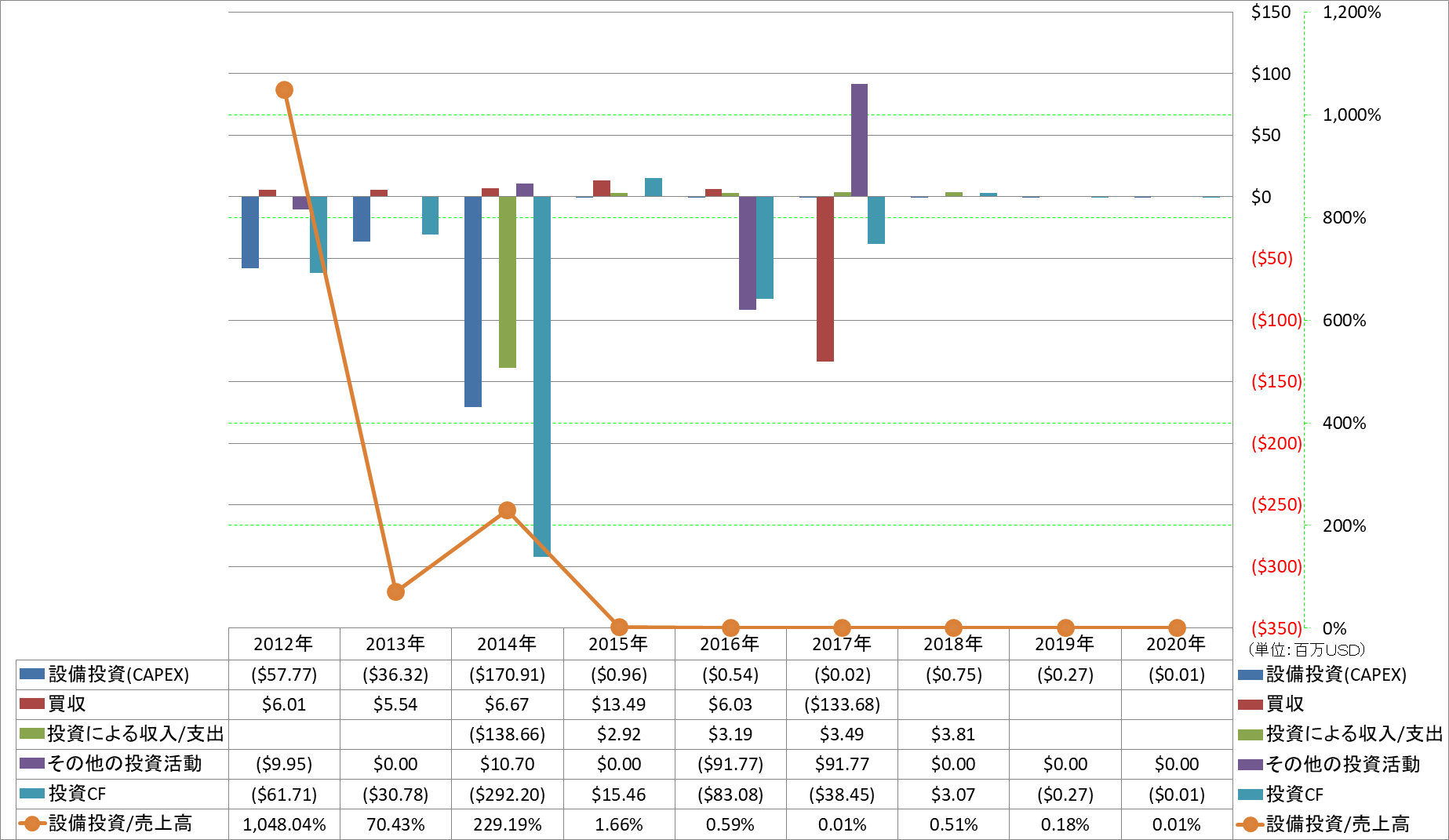This screenshot has width=1449, height=840.
Task: Click the 設備投資(CAPEX) row label in left table
Action: click(x=119, y=675)
